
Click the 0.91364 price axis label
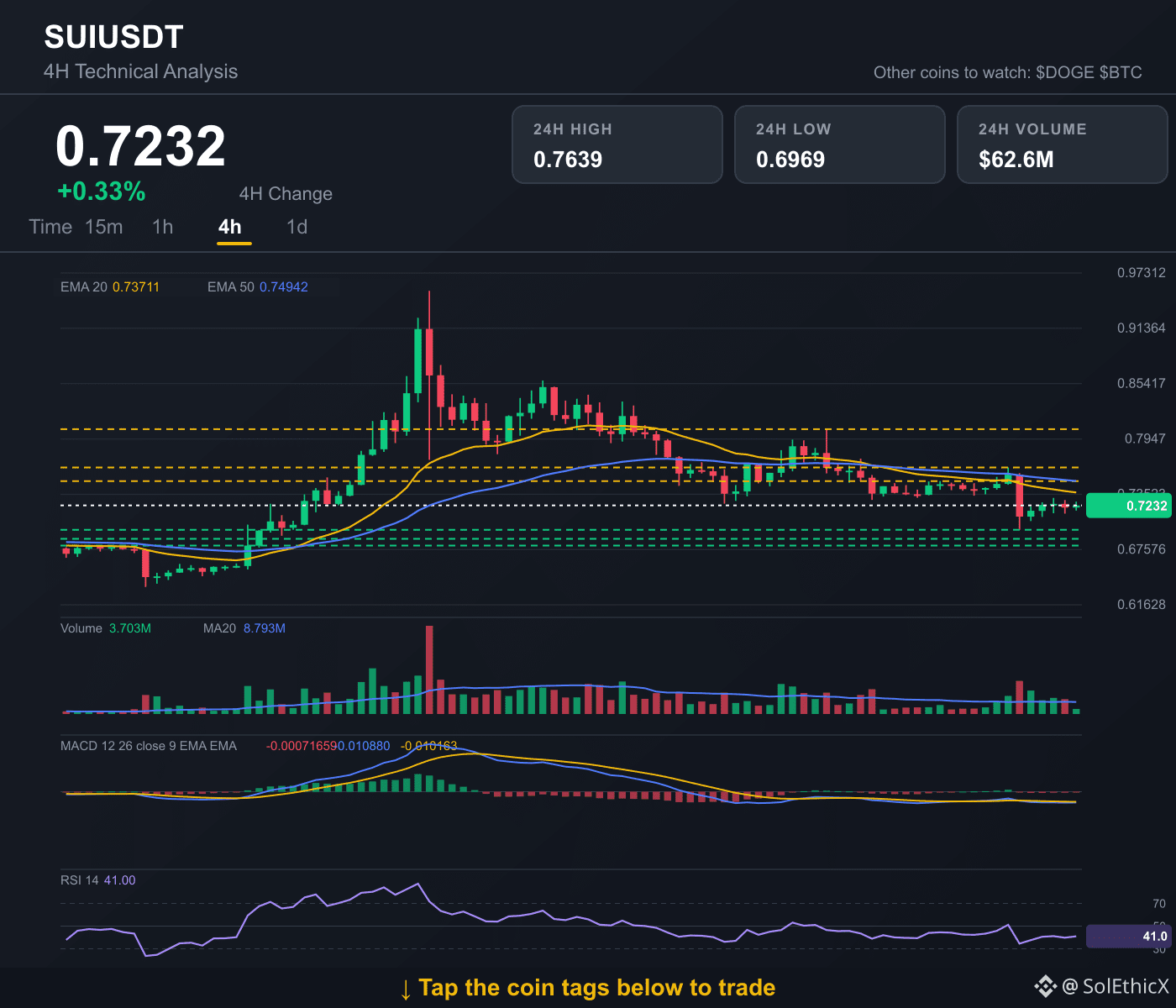tap(1142, 328)
